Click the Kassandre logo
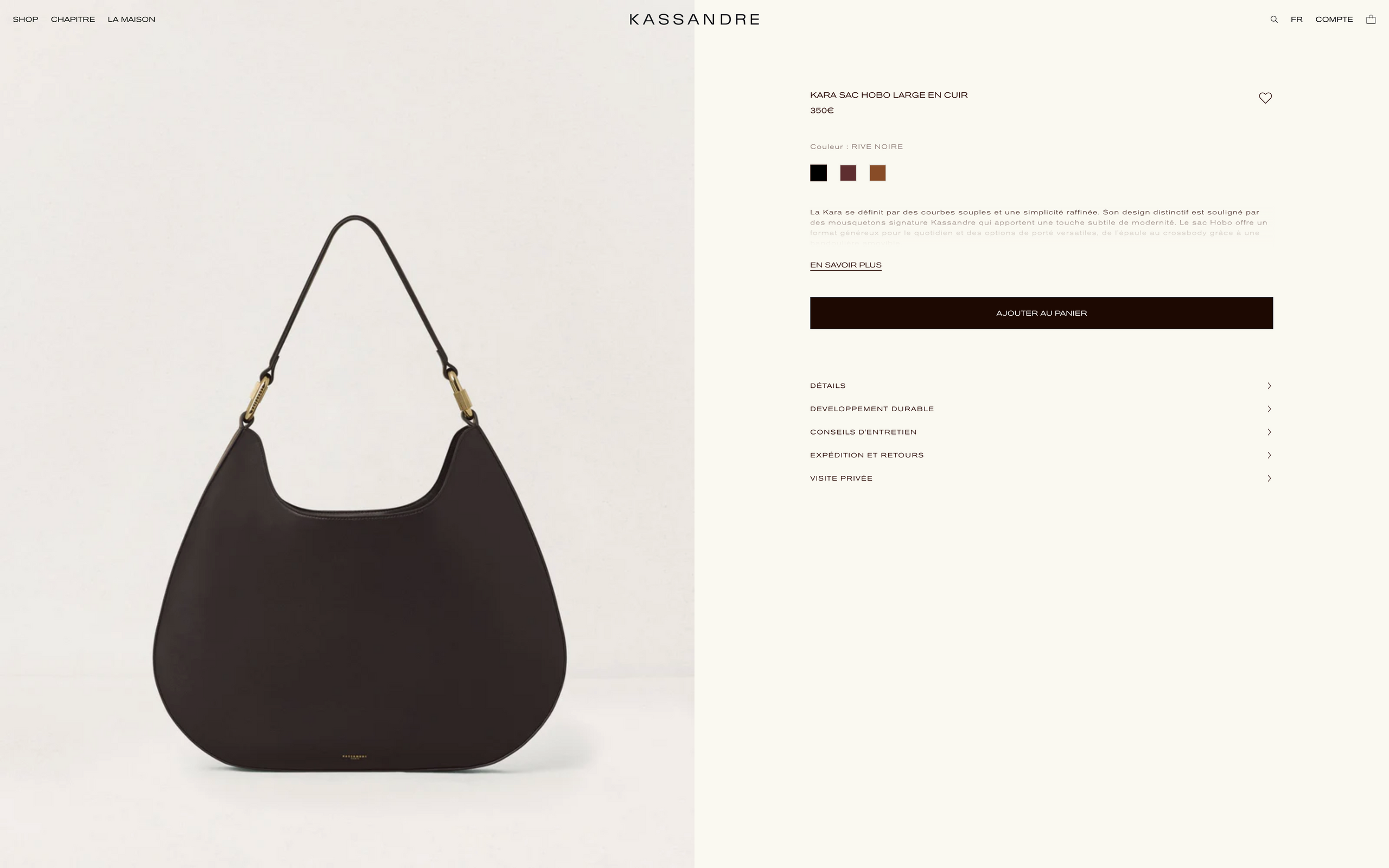This screenshot has height=868, width=1389. pyautogui.click(x=694, y=20)
